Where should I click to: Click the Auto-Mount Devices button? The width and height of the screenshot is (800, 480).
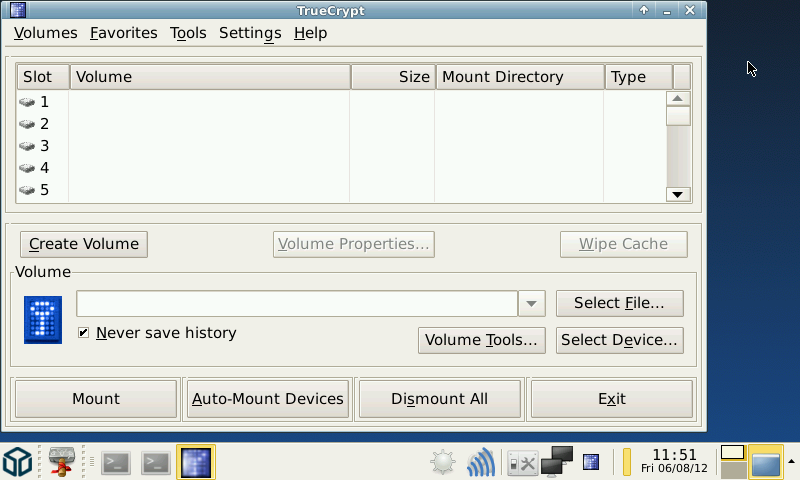point(268,399)
